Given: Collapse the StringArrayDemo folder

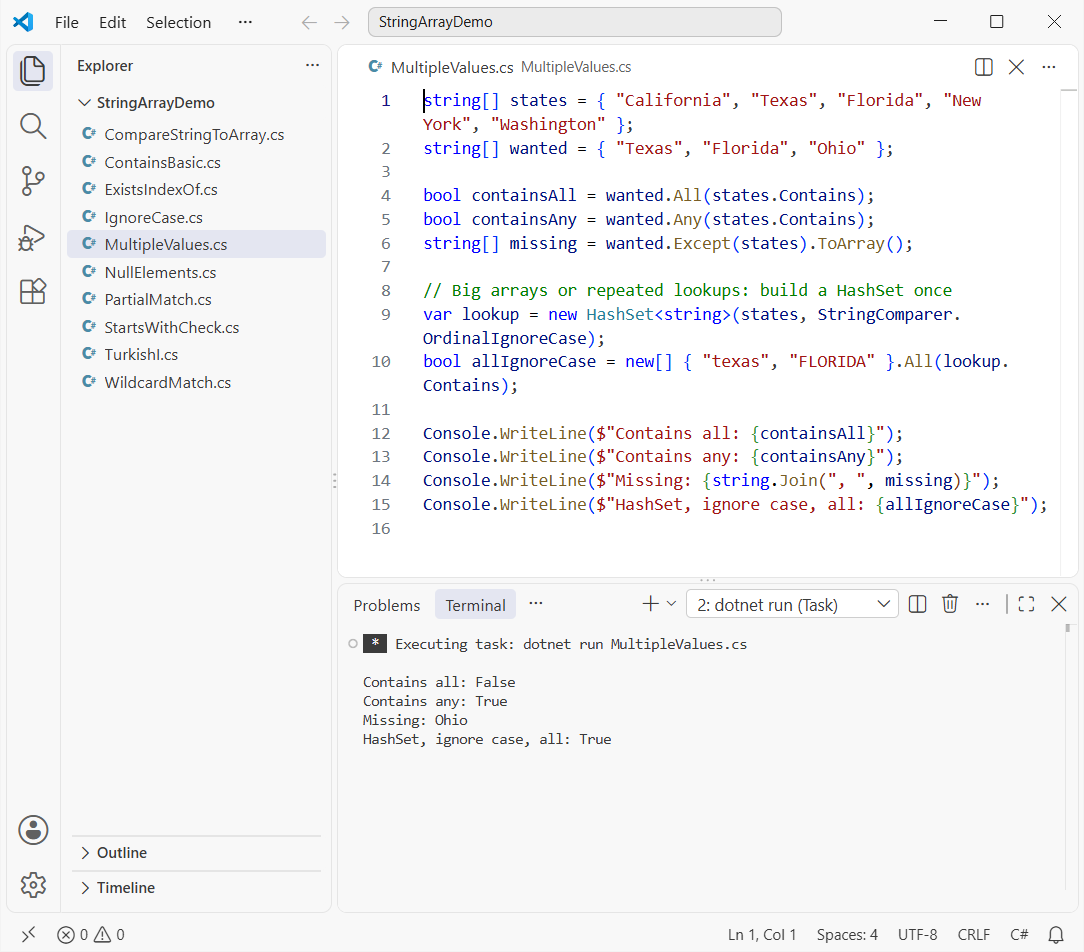Looking at the screenshot, I should point(84,103).
